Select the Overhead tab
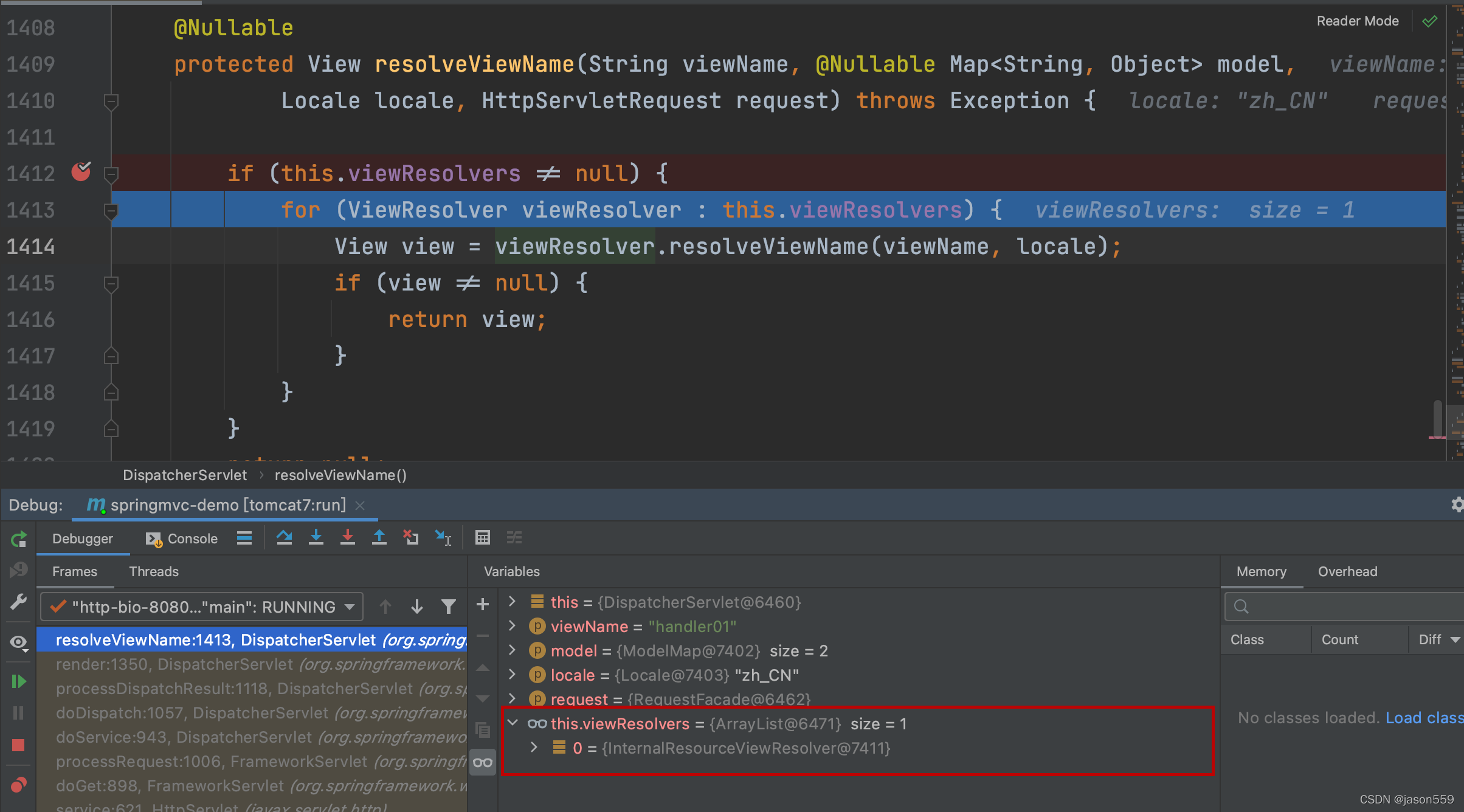The width and height of the screenshot is (1464, 812). pos(1347,571)
